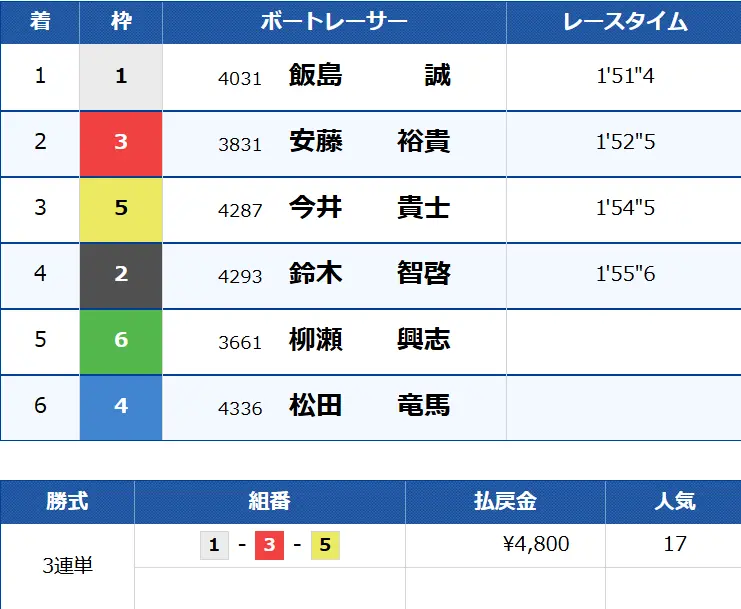Open racer 今井 貴士 profile

pos(369,208)
